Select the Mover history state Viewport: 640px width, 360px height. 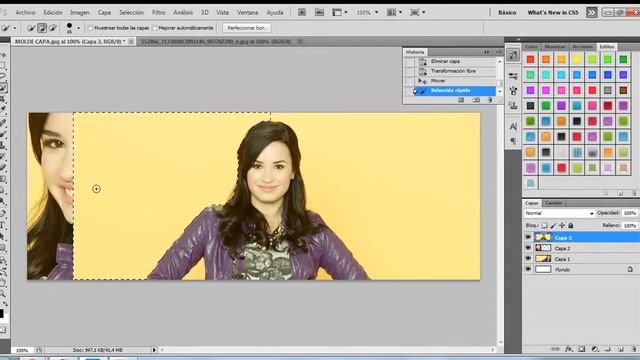tap(438, 81)
